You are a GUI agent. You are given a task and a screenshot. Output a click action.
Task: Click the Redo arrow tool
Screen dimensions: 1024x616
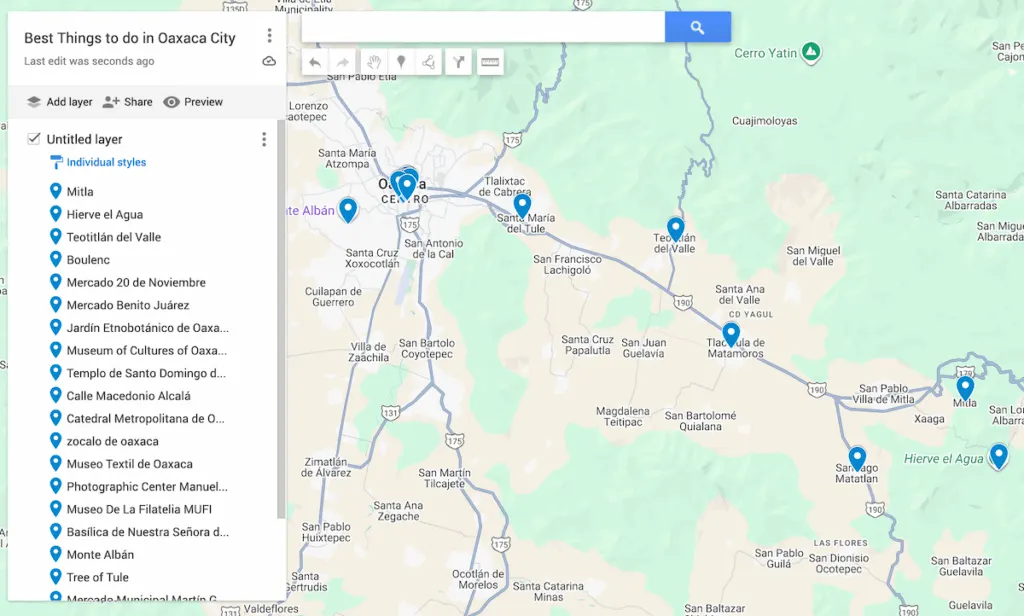(343, 62)
